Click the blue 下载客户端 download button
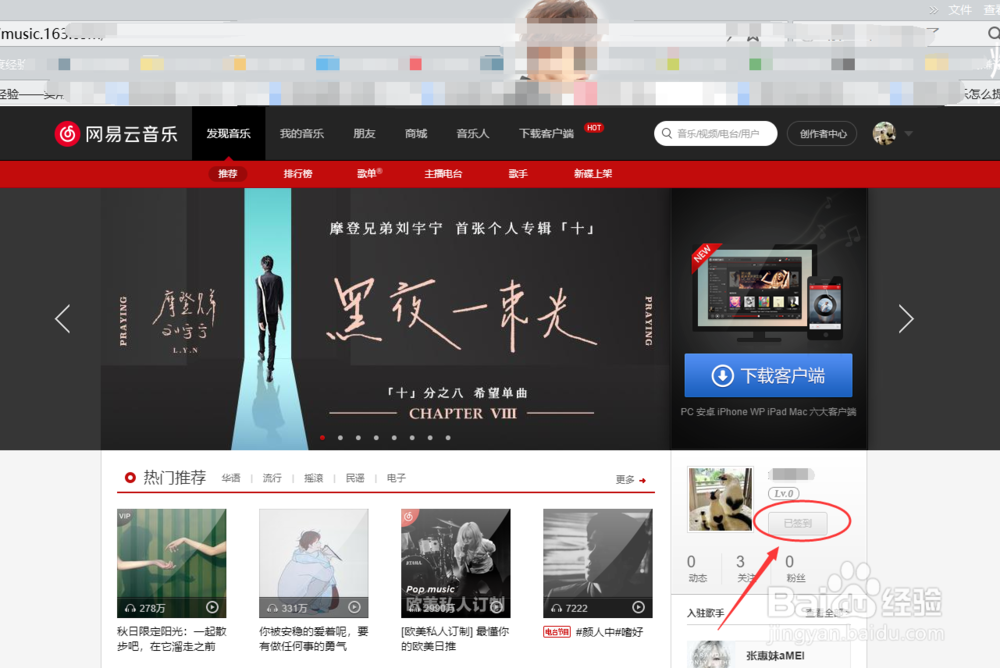The image size is (1000, 668). coord(768,375)
